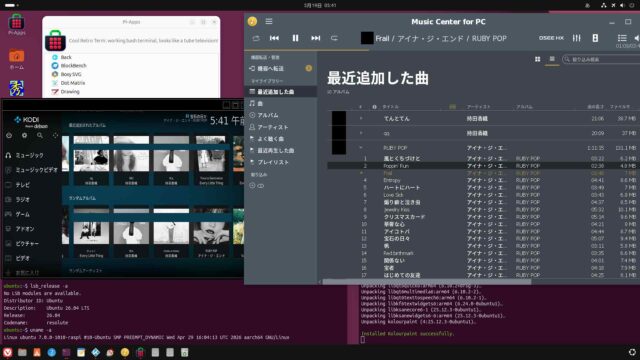Open the hamburger menu in Music Center
640x360 pixels.
pyautogui.click(x=269, y=21)
